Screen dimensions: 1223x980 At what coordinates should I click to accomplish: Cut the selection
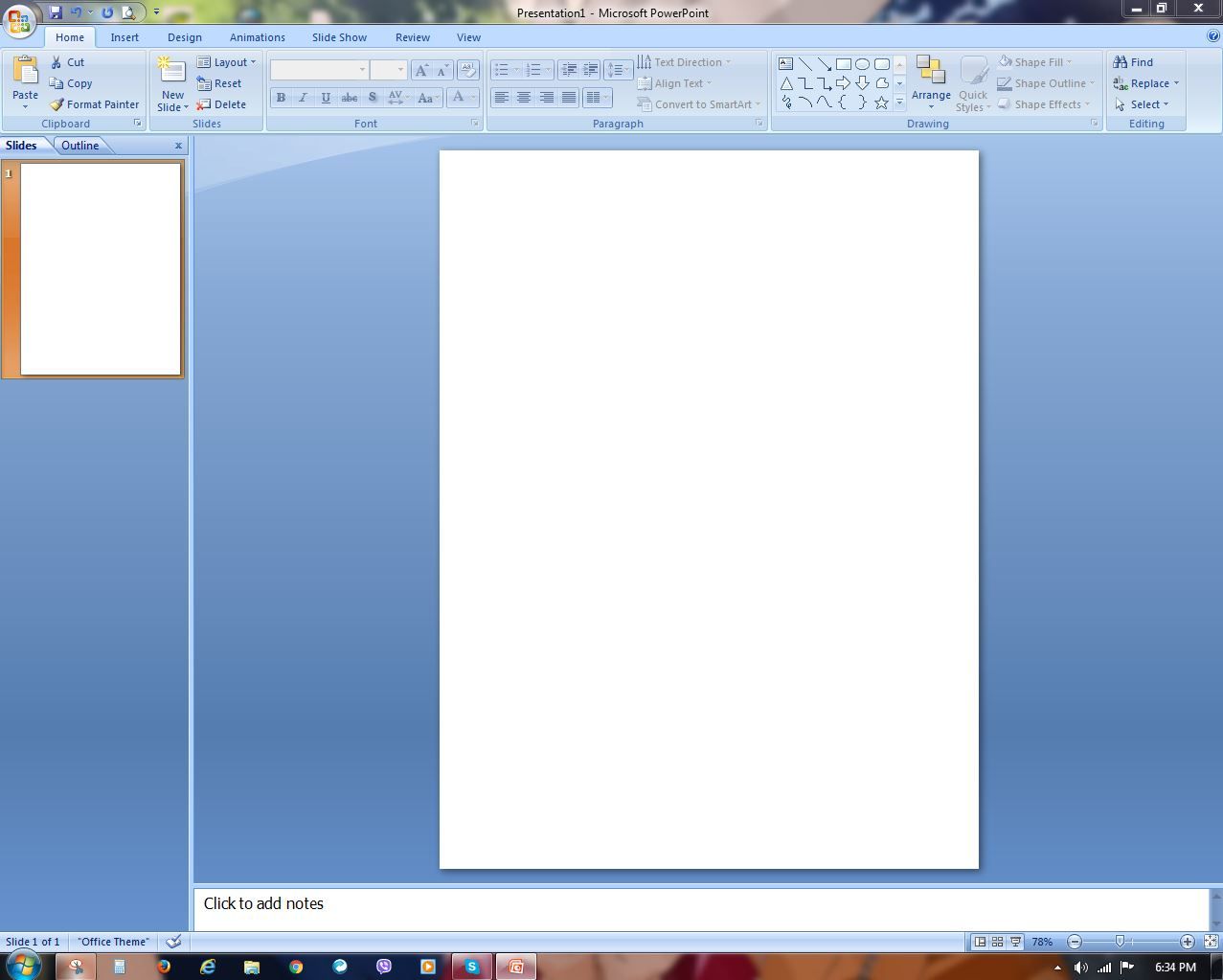68,62
